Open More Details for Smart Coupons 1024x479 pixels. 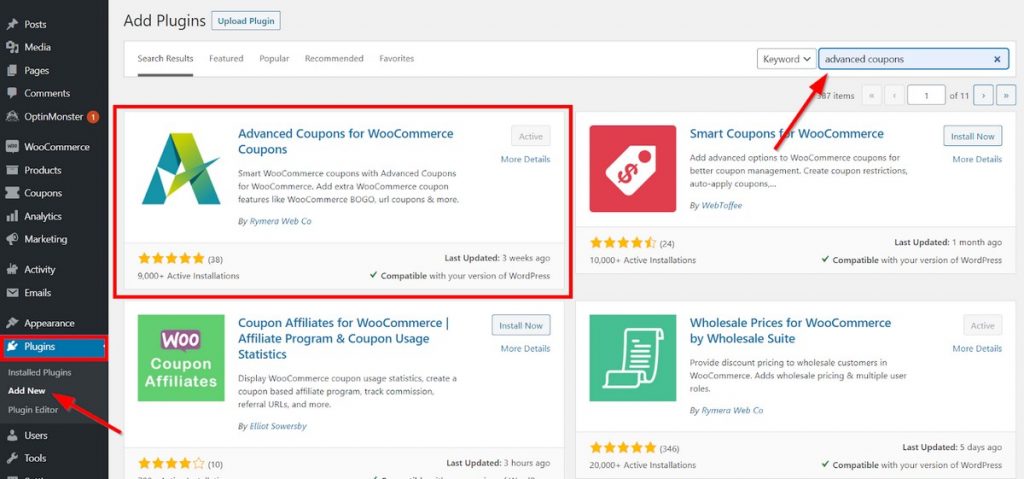[977, 159]
